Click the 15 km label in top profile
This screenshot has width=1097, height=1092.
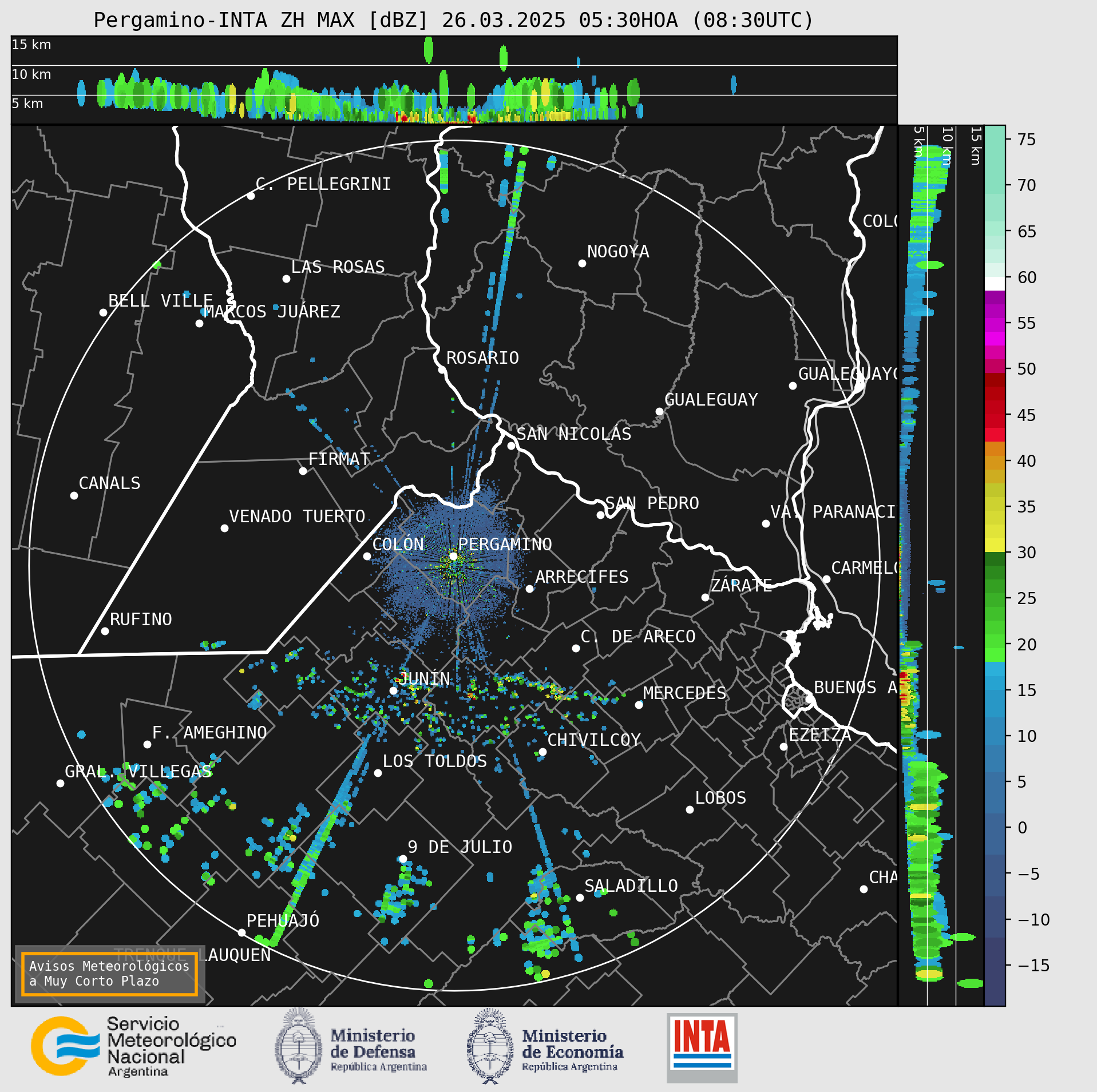point(31,45)
